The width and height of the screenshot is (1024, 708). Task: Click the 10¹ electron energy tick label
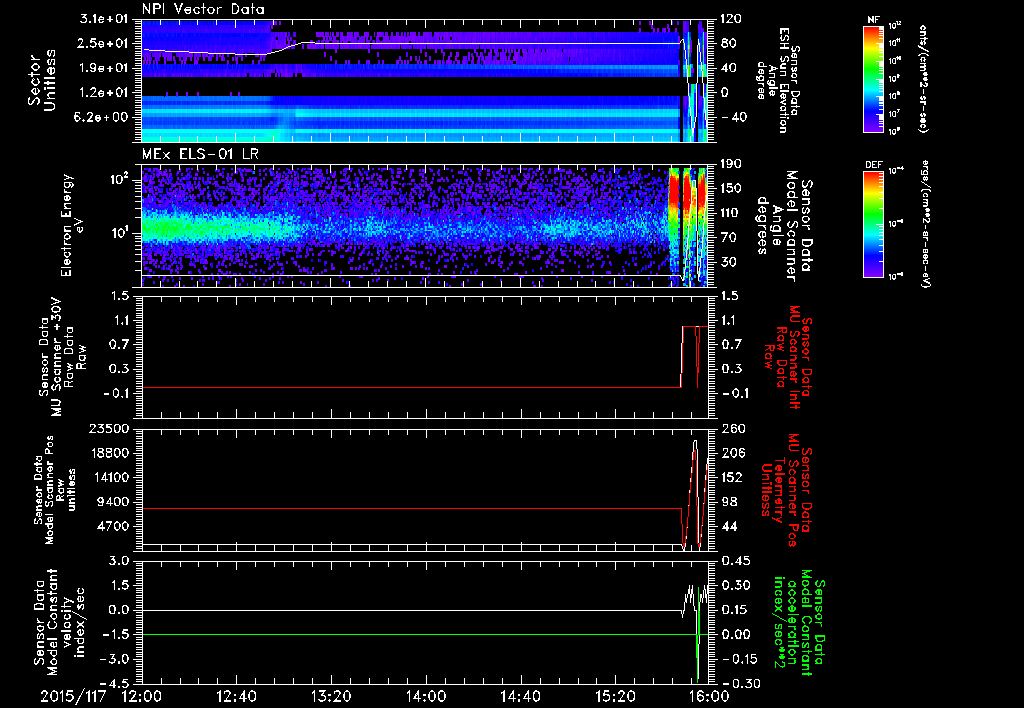123,233
